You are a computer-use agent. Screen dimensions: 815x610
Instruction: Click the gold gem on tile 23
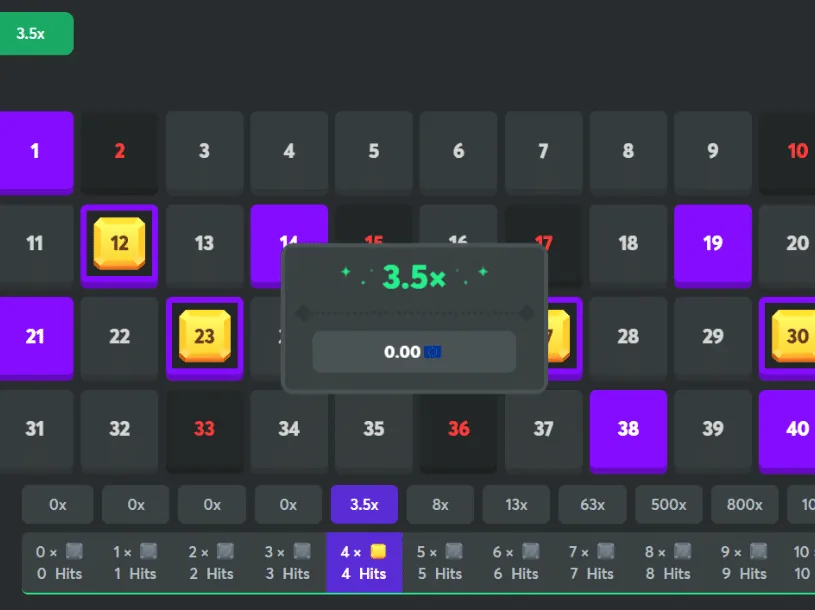205,336
